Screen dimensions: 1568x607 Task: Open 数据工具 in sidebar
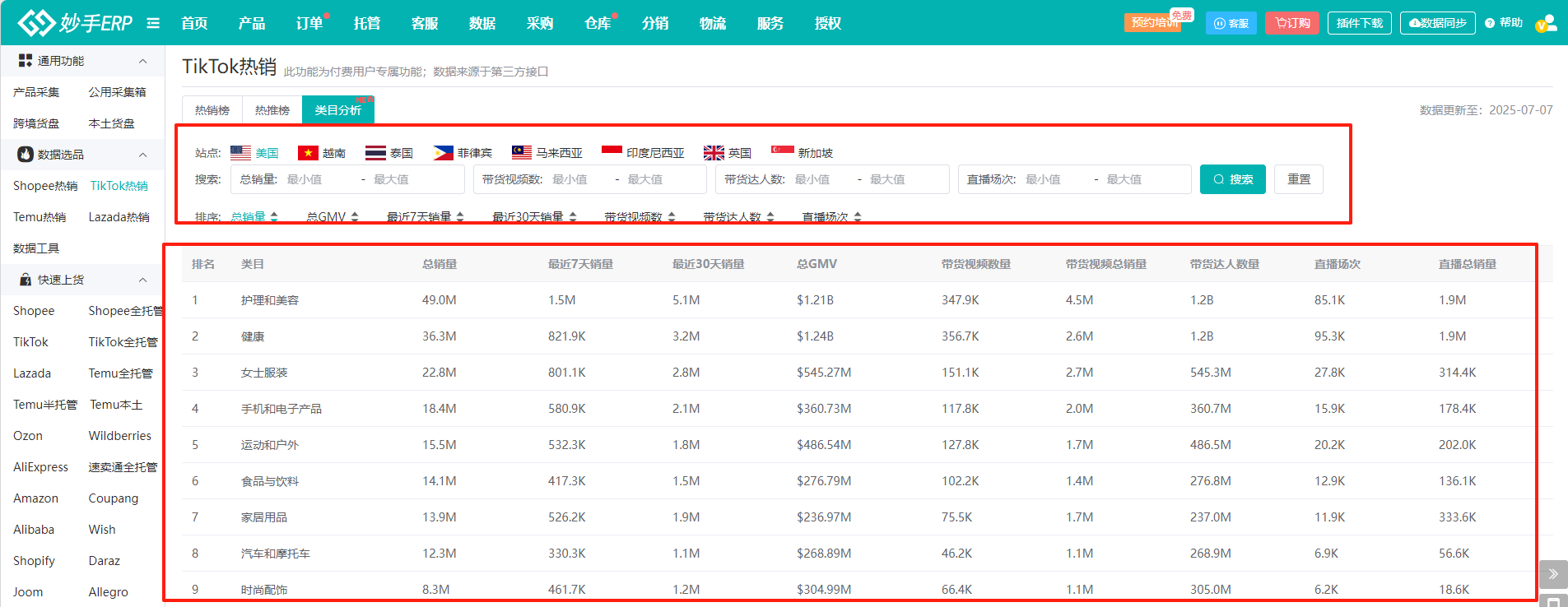[x=36, y=248]
